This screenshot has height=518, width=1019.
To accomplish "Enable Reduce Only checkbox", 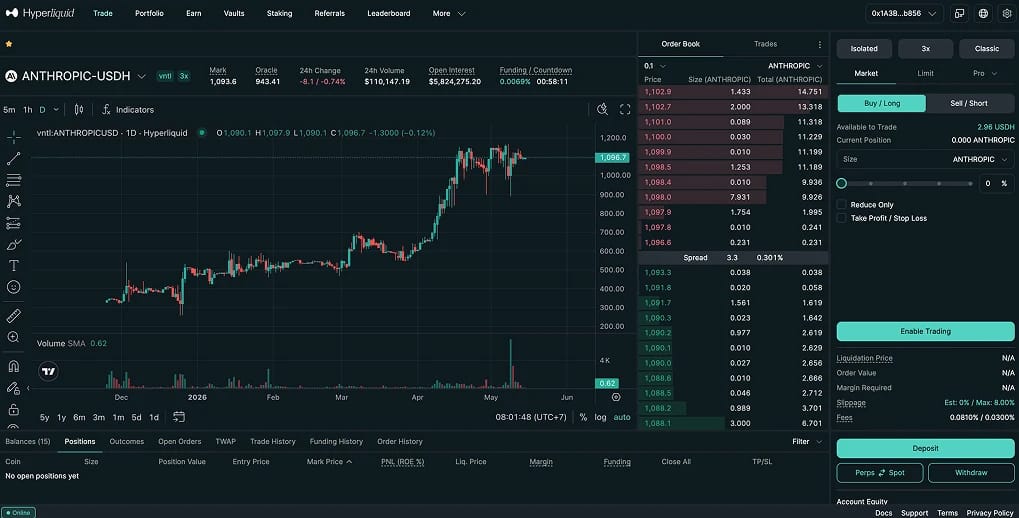I will coord(842,205).
